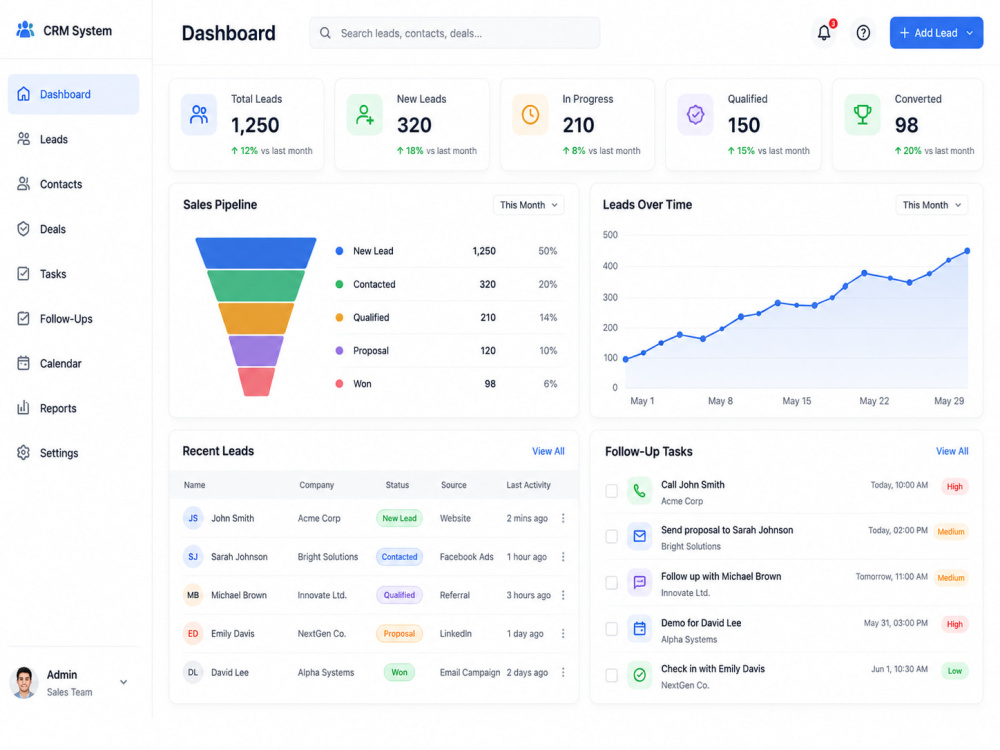
Task: Click the checkmark icon for Emily Davis check-in
Action: coord(639,675)
